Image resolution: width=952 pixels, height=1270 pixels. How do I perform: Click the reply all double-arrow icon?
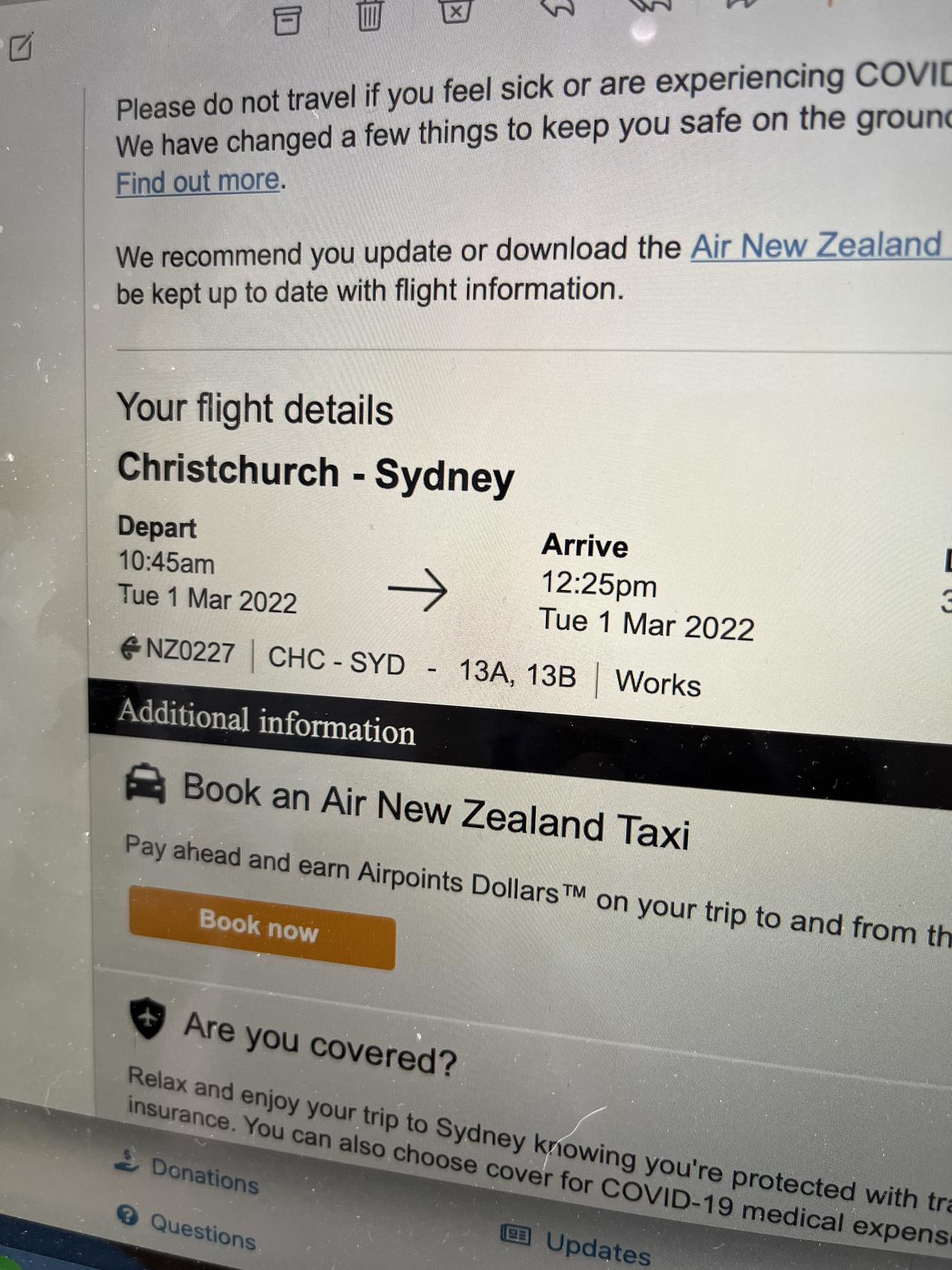650,6
